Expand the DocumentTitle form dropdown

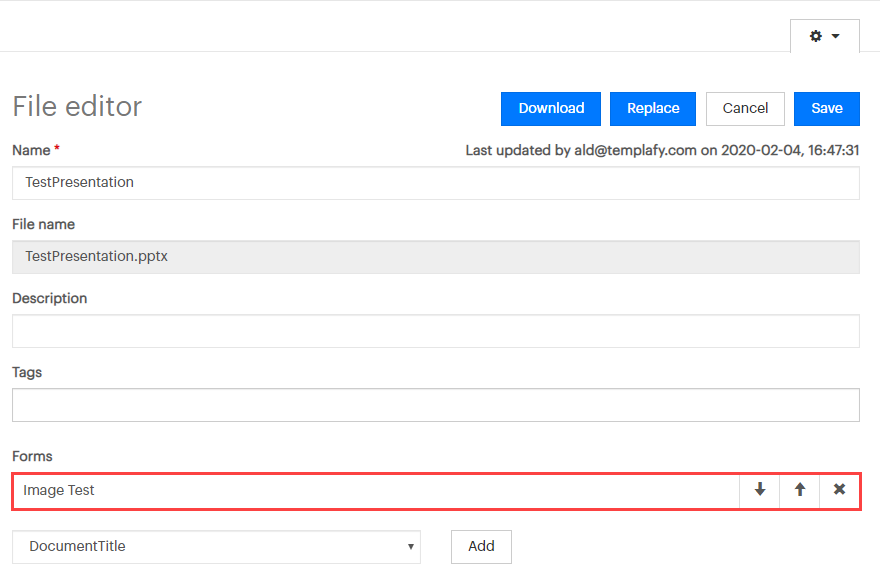[x=216, y=546]
